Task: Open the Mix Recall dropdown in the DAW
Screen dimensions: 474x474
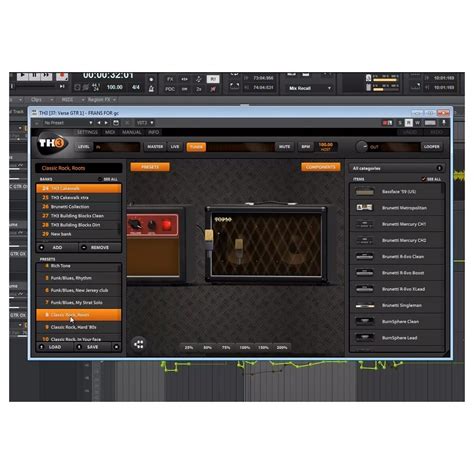Action: (x=310, y=88)
